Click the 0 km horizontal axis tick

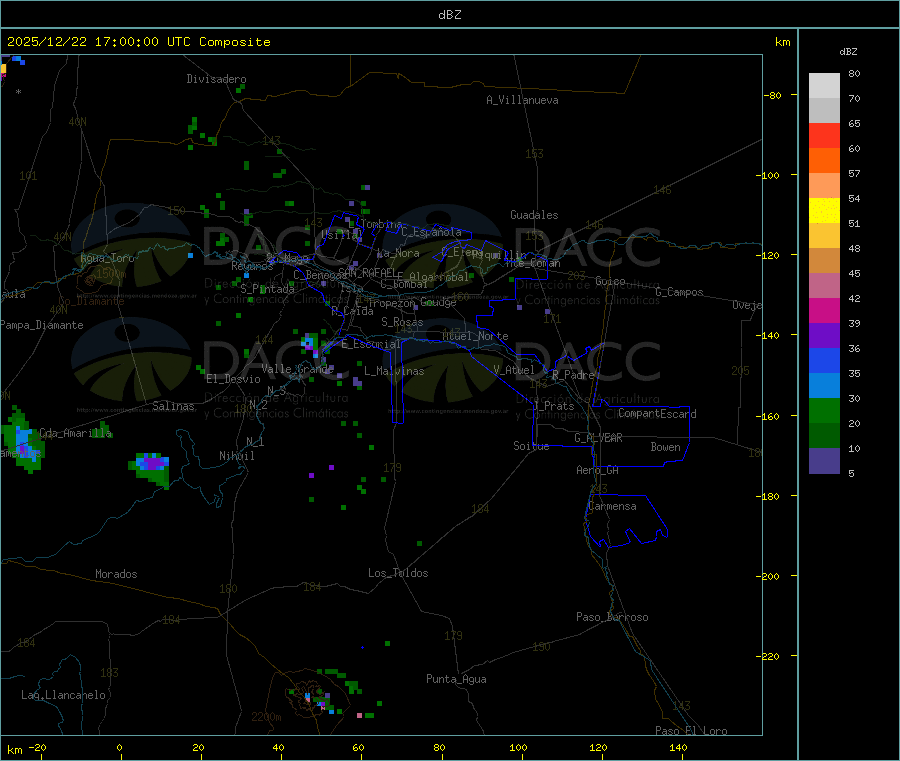pos(119,747)
